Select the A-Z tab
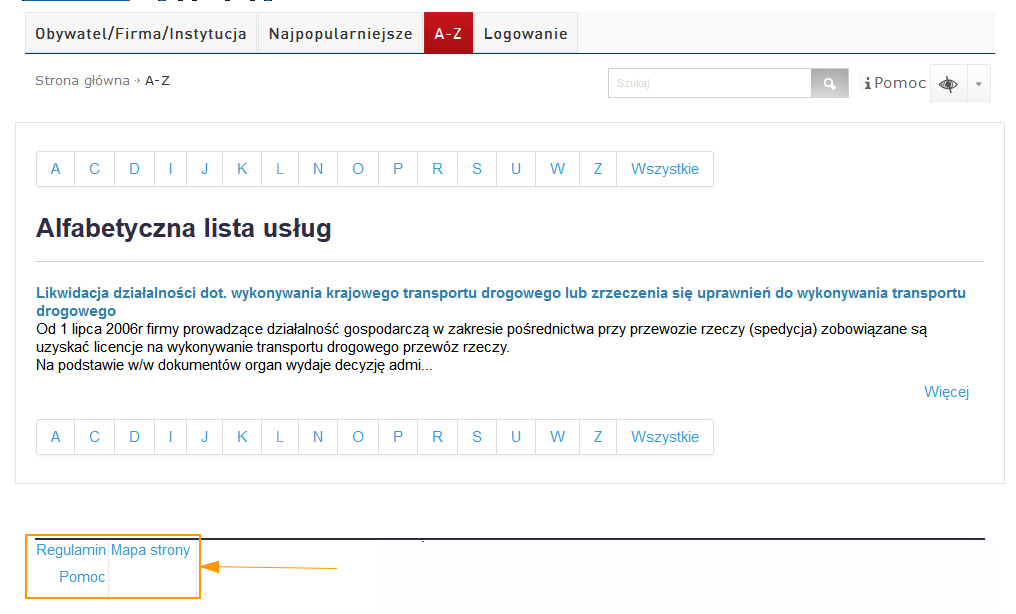The height and width of the screenshot is (614, 1016). [448, 34]
